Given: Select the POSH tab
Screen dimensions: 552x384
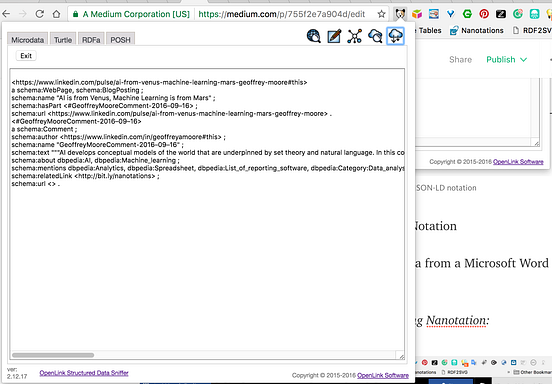Looking at the screenshot, I should click(x=120, y=40).
